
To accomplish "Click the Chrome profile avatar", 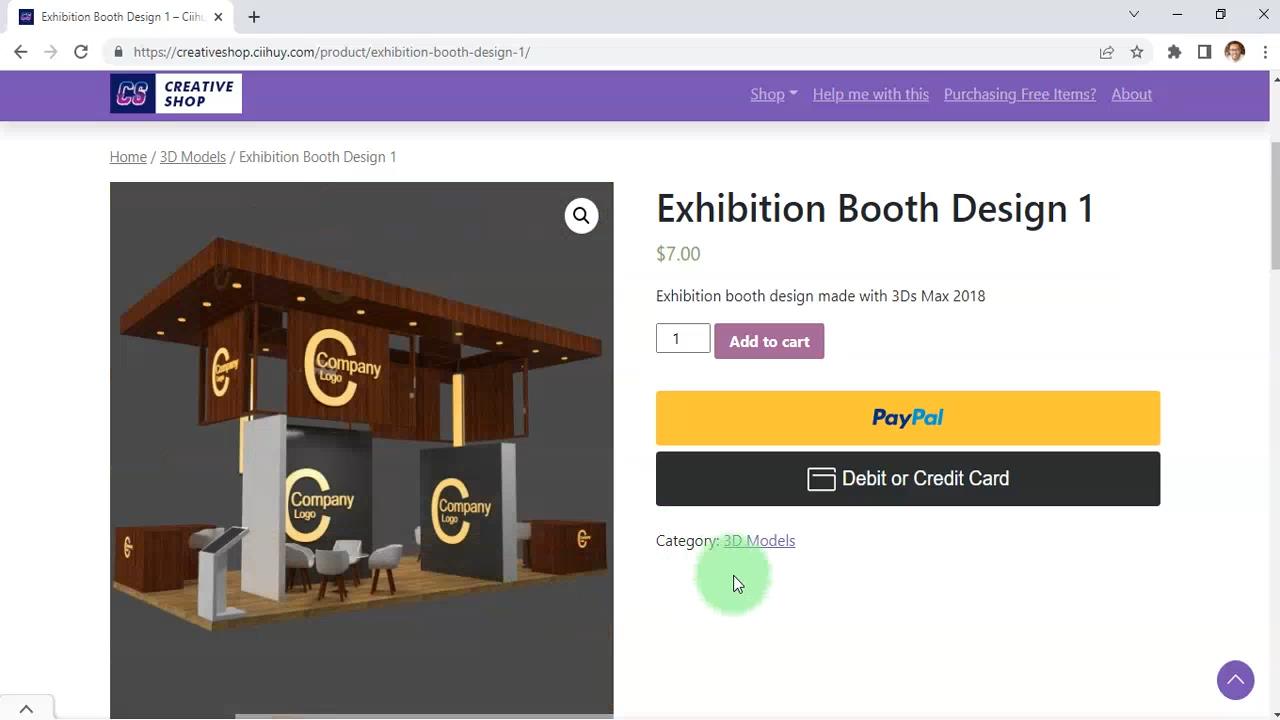I will pyautogui.click(x=1234, y=52).
